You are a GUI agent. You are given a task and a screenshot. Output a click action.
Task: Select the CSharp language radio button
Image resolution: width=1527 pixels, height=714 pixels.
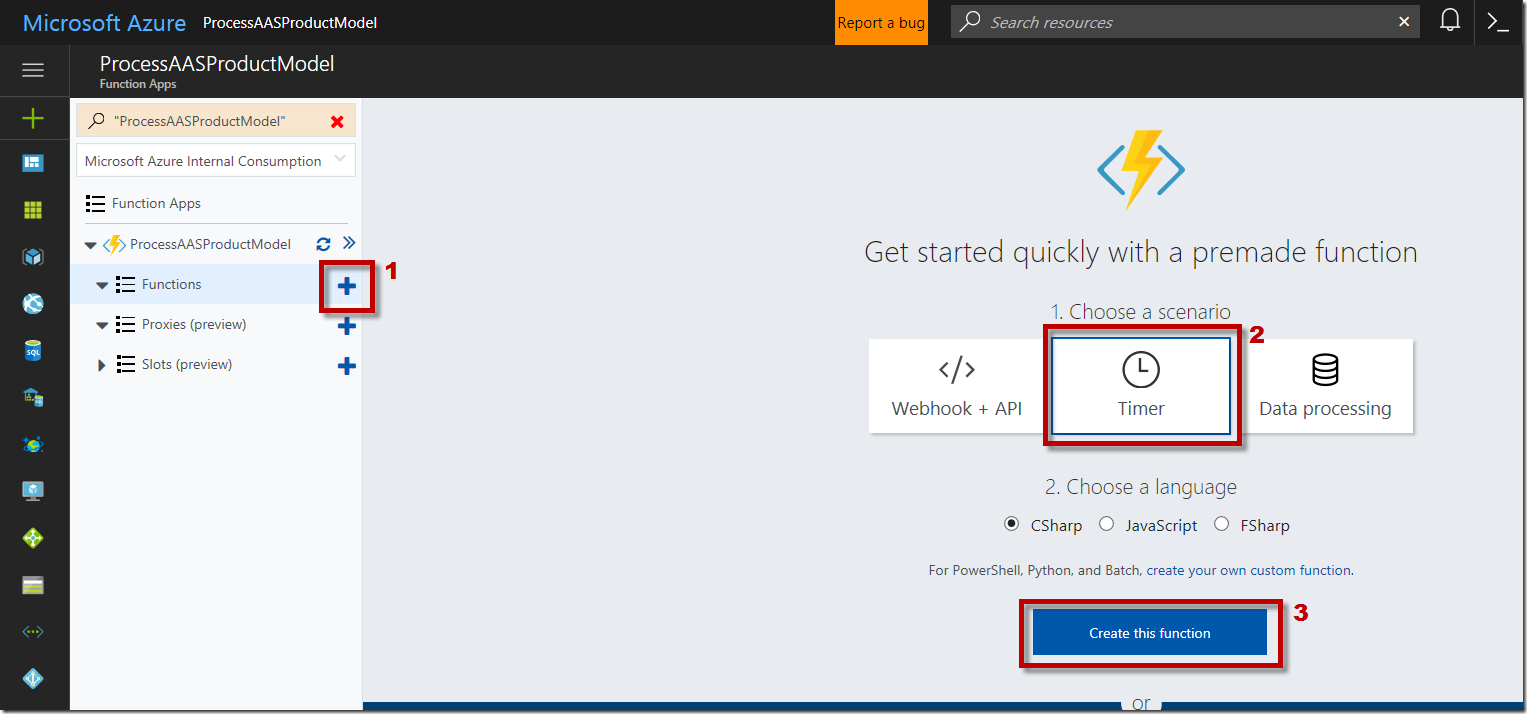tap(1011, 524)
